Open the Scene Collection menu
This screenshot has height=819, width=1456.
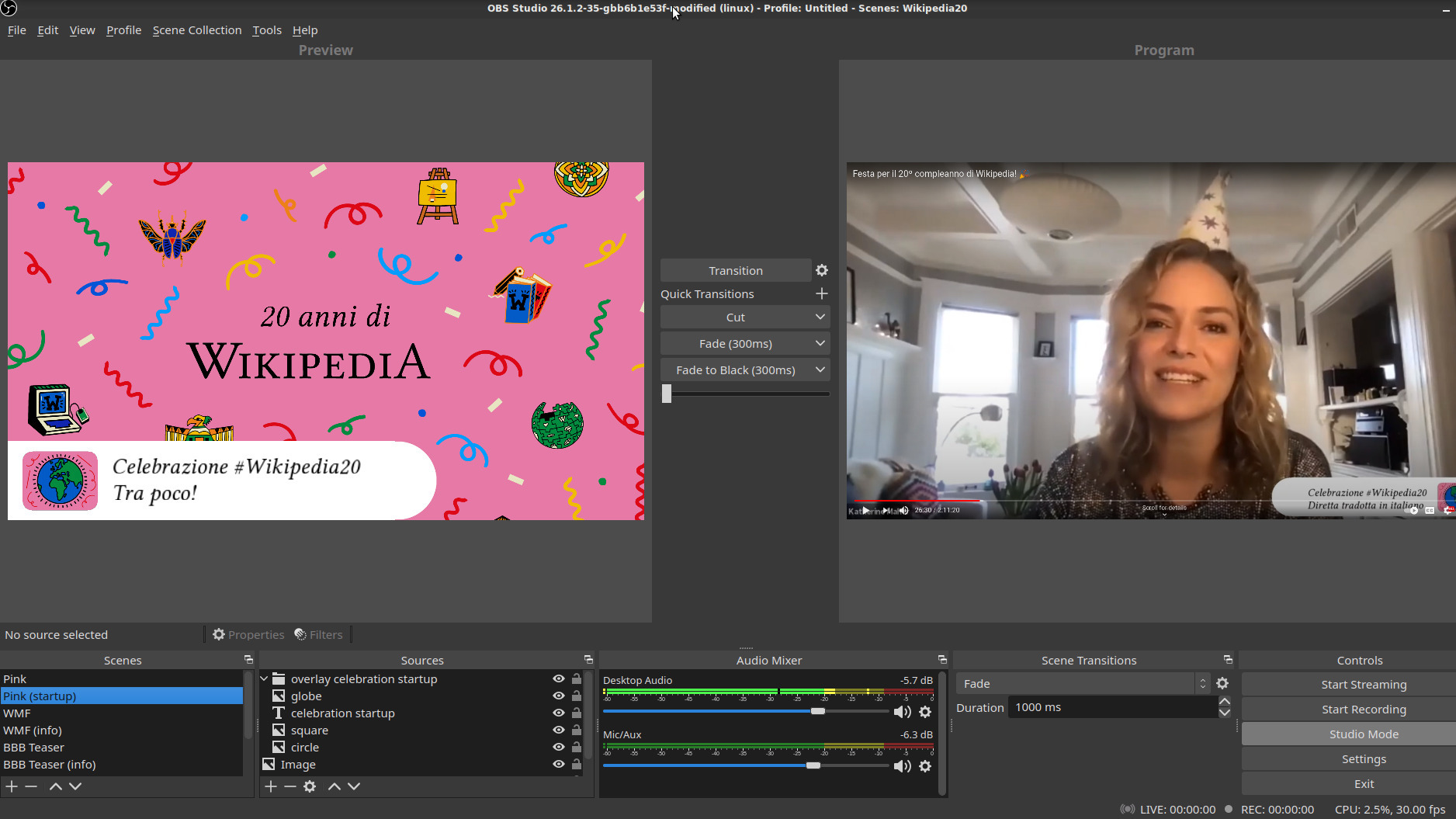(197, 30)
